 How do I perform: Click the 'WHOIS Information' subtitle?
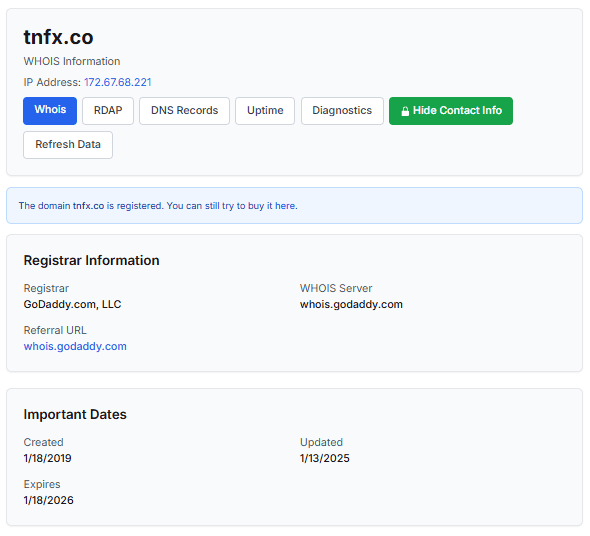click(x=72, y=61)
